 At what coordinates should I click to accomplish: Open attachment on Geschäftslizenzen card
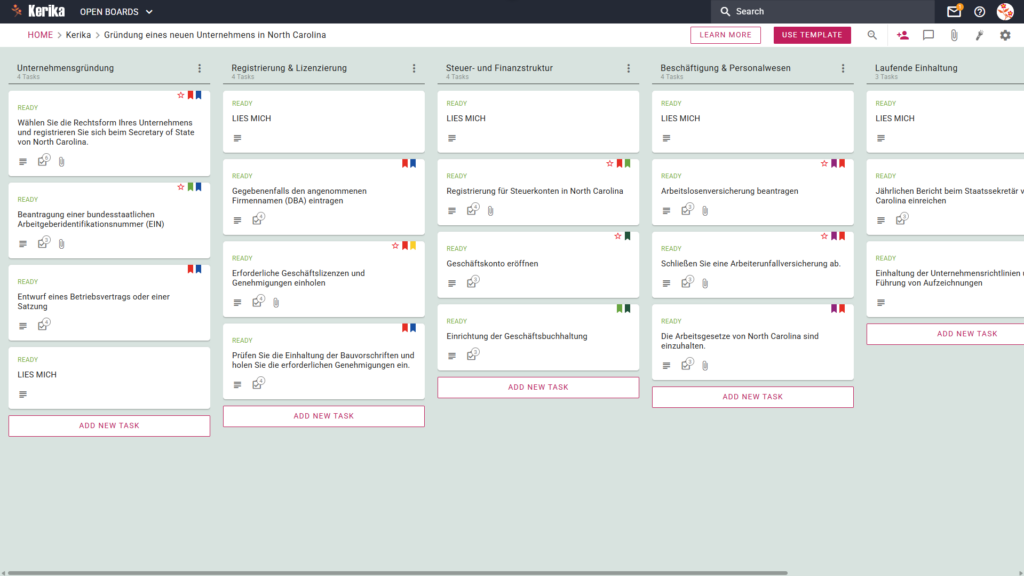(x=276, y=302)
